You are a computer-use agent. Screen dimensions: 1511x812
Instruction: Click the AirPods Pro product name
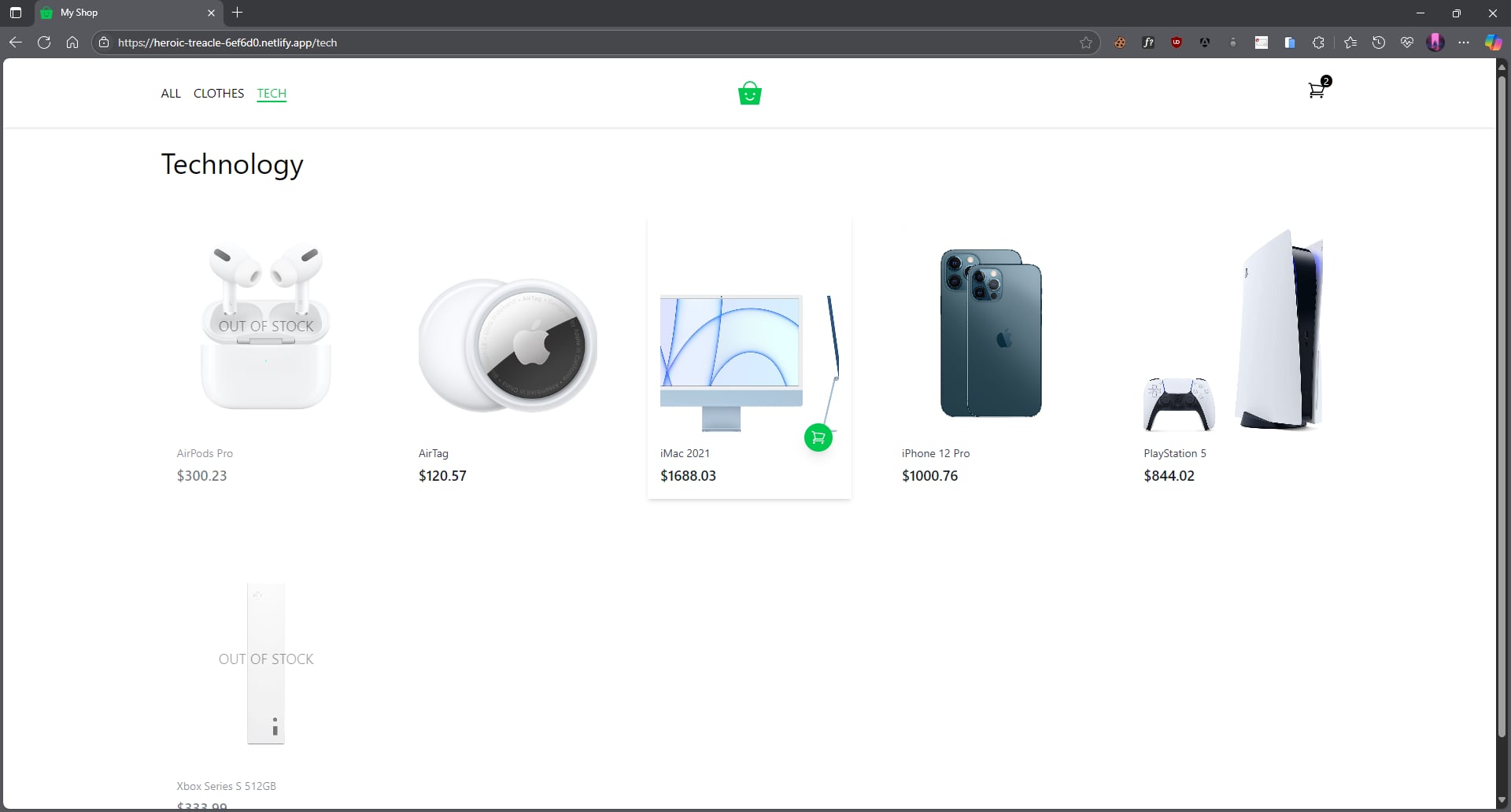point(205,453)
